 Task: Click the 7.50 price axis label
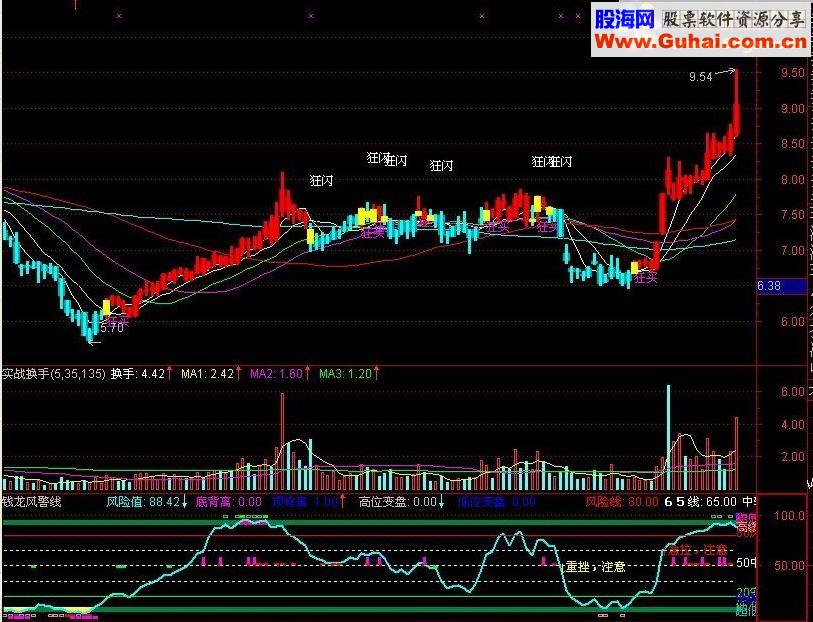(793, 215)
